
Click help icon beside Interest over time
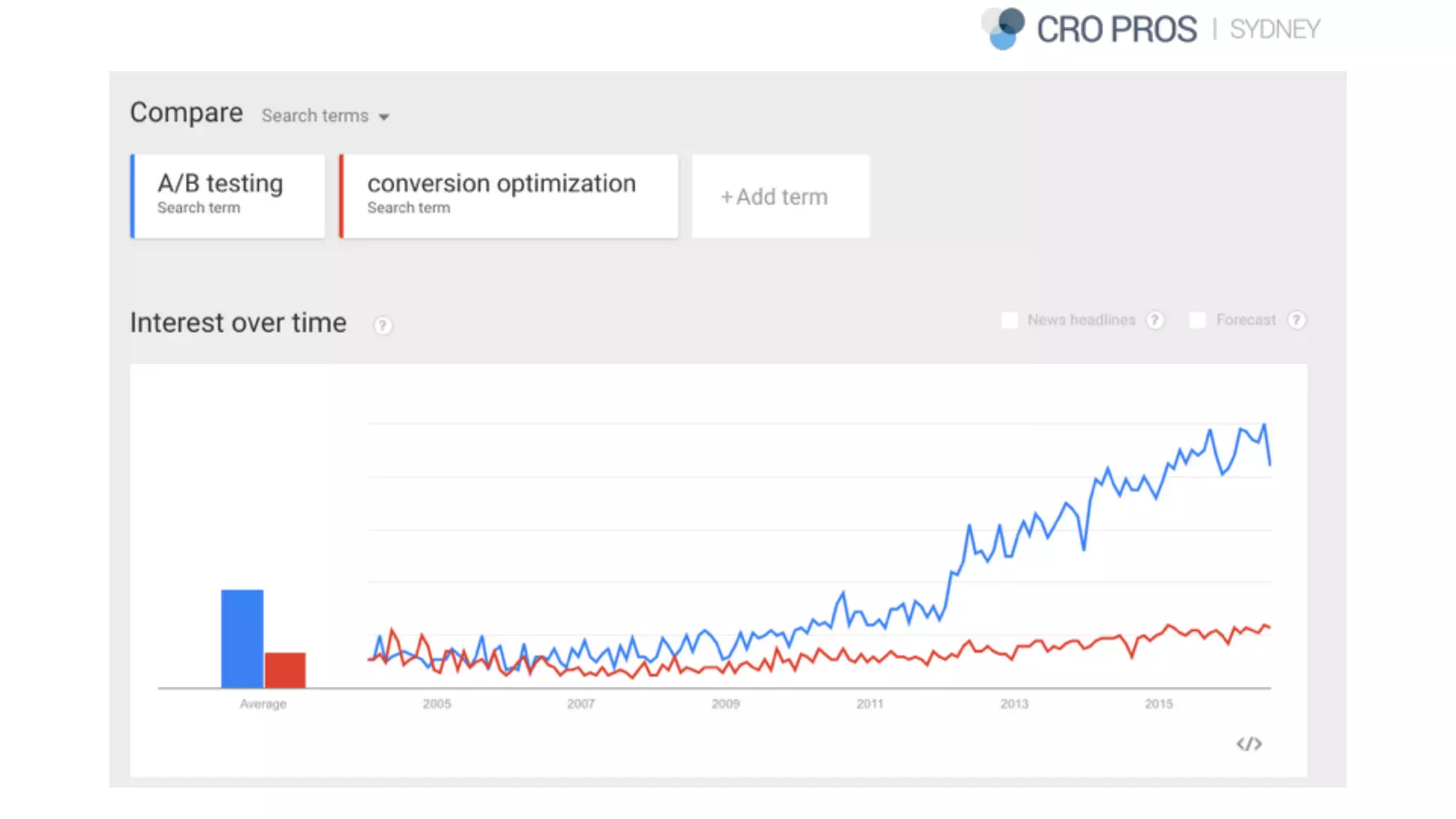tap(382, 326)
